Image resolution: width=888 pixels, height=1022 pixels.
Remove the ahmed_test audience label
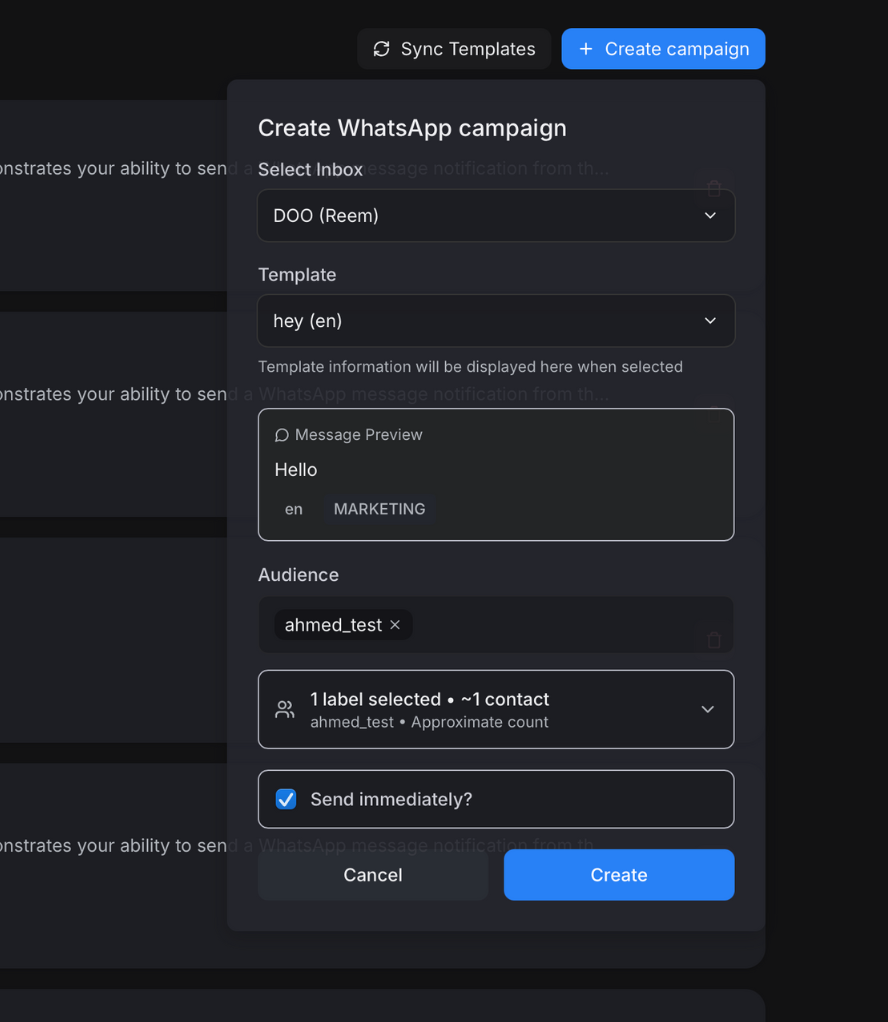395,624
